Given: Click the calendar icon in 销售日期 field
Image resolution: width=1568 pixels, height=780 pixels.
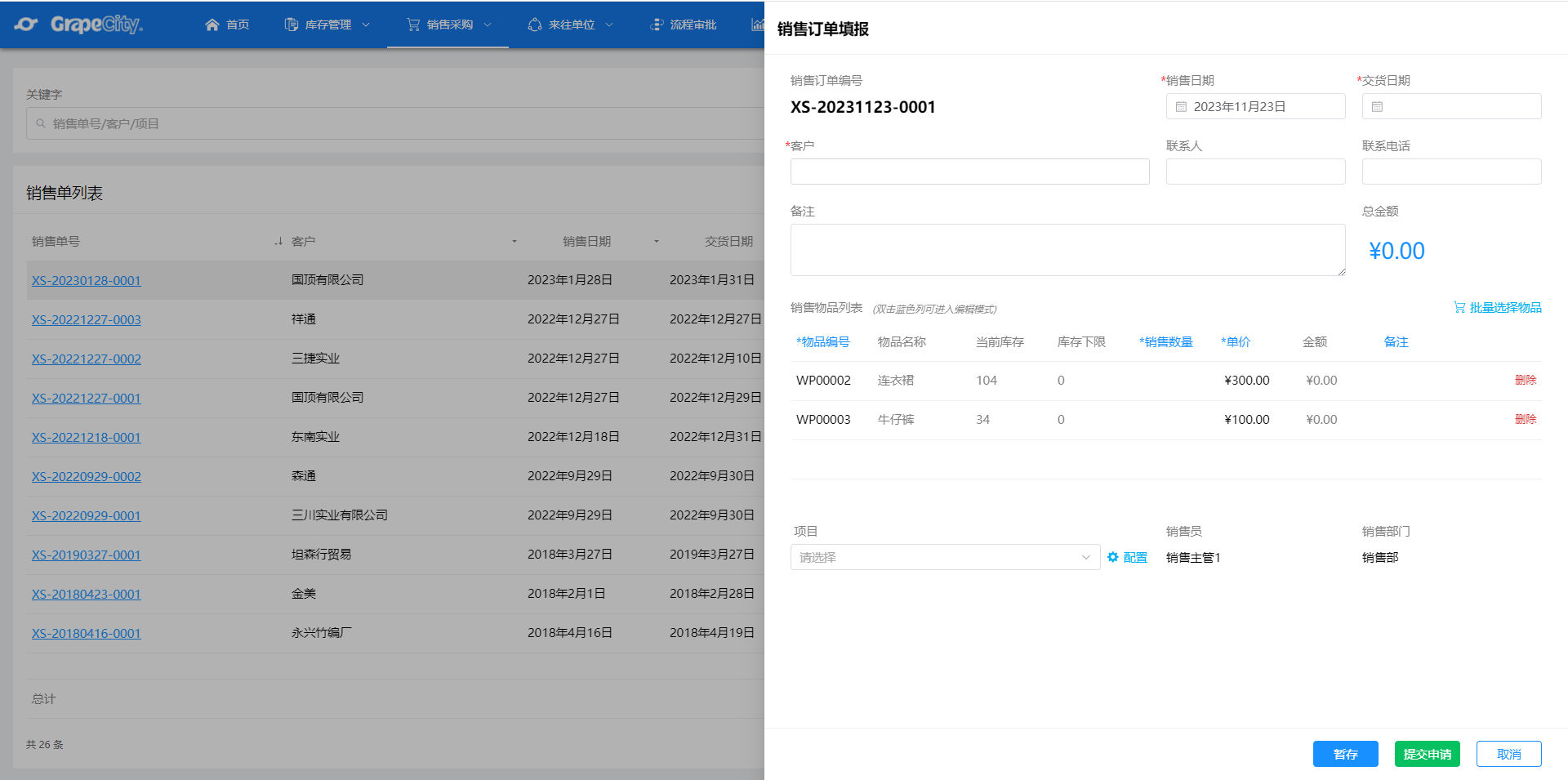Looking at the screenshot, I should point(1181,106).
